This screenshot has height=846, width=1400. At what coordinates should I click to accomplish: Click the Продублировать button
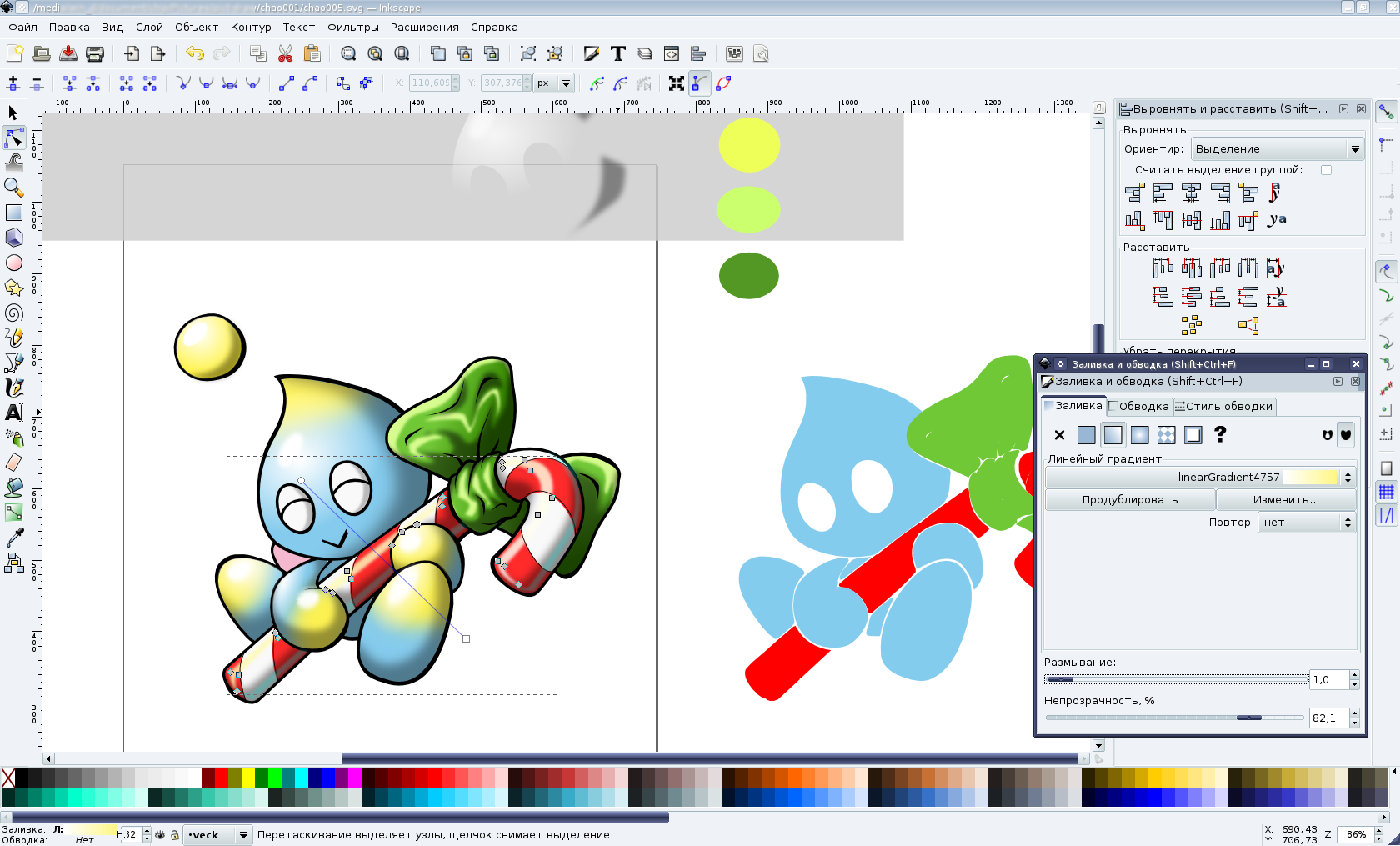point(1130,500)
